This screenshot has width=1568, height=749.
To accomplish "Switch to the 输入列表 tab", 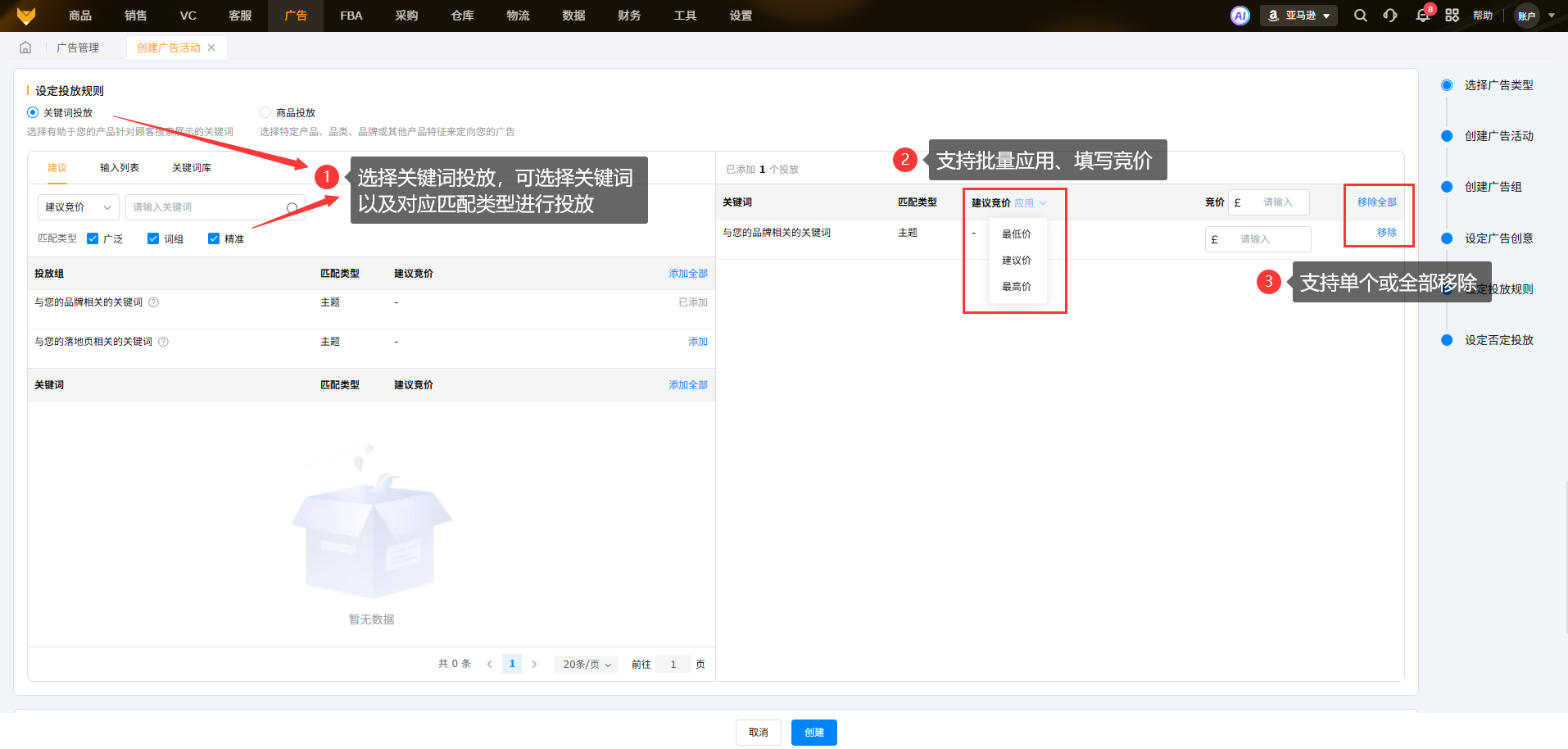I will 120,168.
